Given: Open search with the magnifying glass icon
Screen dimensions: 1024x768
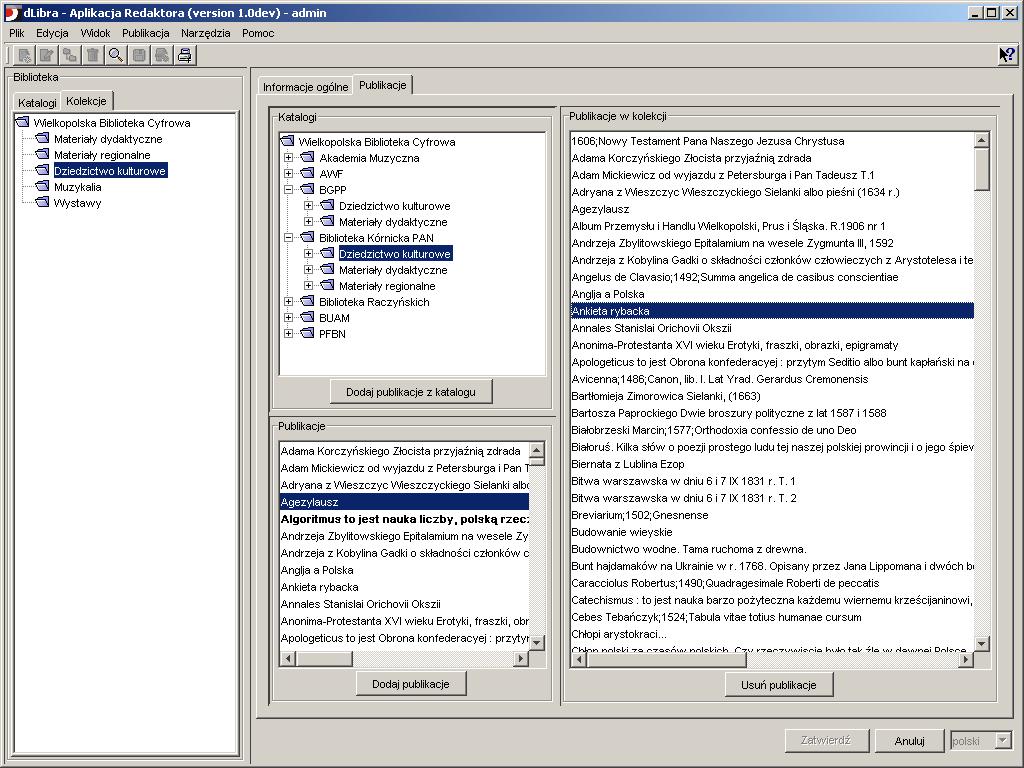Looking at the screenshot, I should click(116, 56).
